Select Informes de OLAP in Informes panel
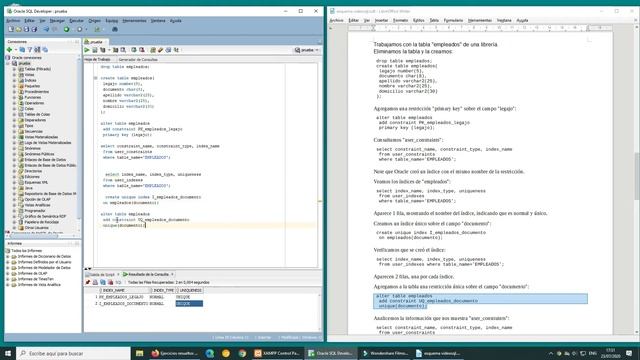640x360 pixels. 32,273
